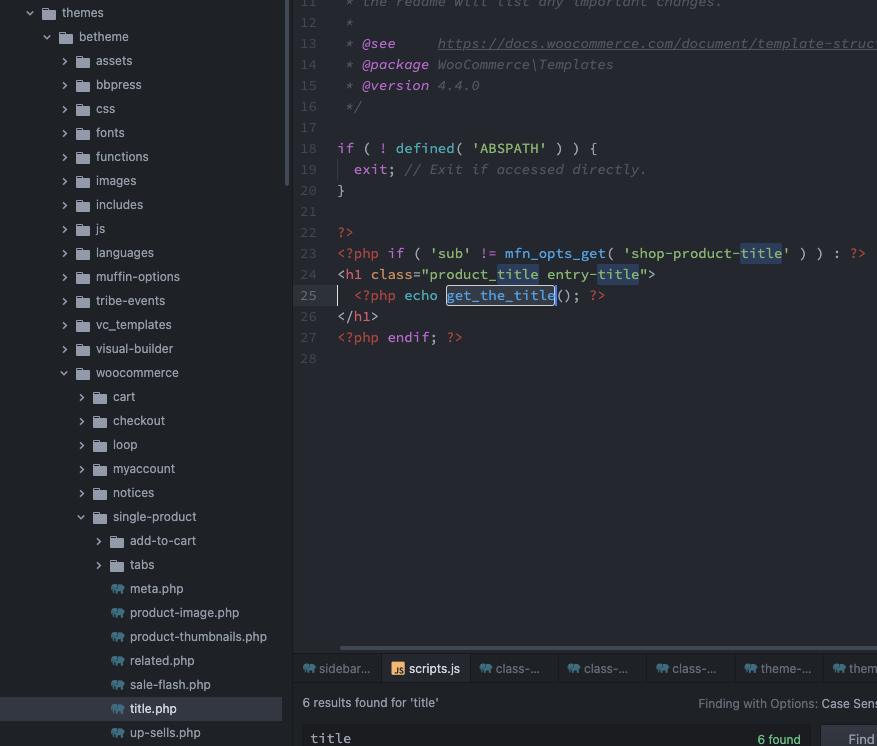This screenshot has width=877, height=746.
Task: Click the themes folder icon
Action: point(49,13)
